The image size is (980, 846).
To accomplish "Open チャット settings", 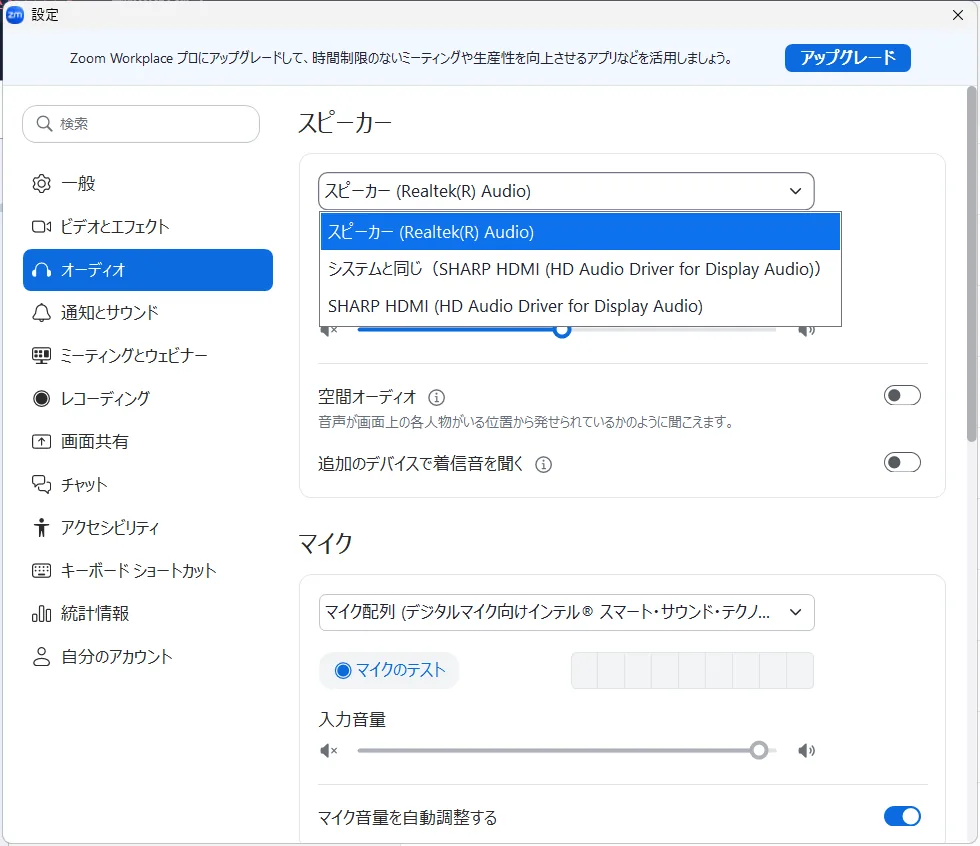I will pyautogui.click(x=148, y=484).
